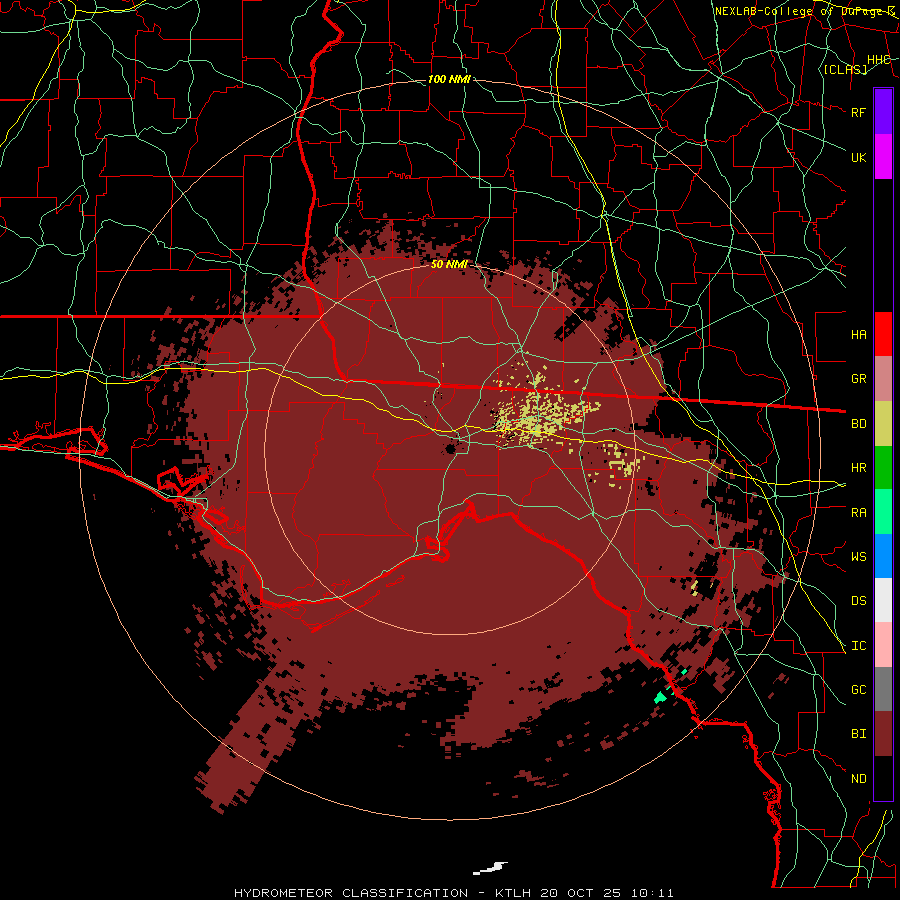Click the HHC product code label
This screenshot has height=900, width=900.
tap(879, 60)
